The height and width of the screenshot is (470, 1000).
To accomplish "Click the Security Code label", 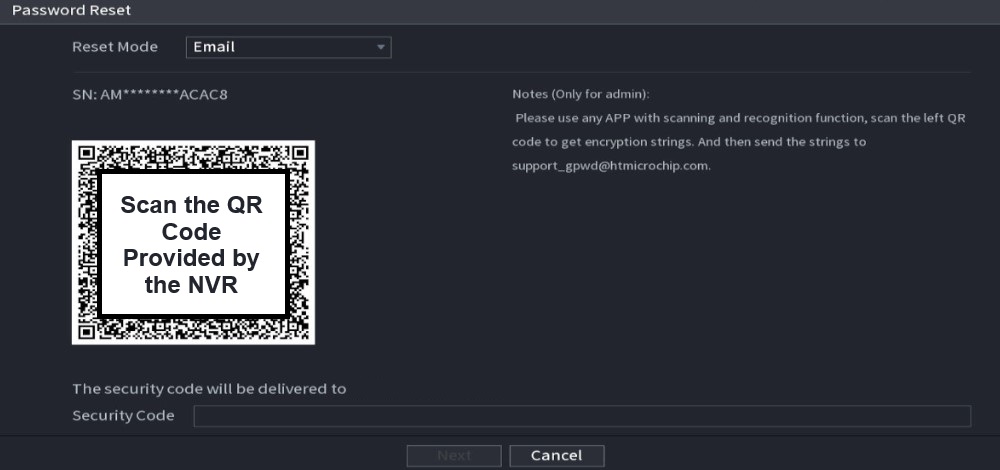I will [123, 416].
